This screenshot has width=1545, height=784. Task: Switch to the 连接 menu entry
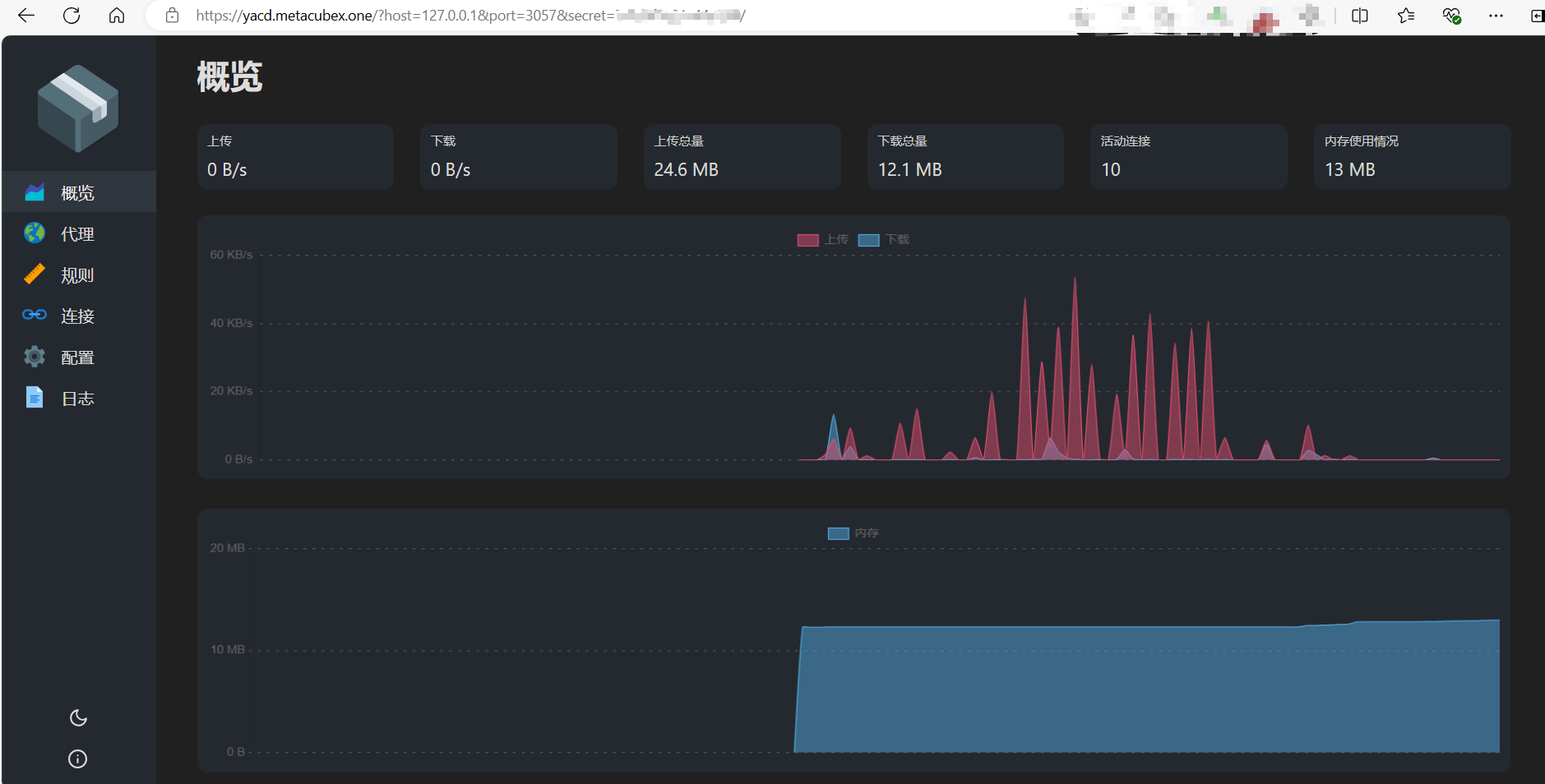77,316
